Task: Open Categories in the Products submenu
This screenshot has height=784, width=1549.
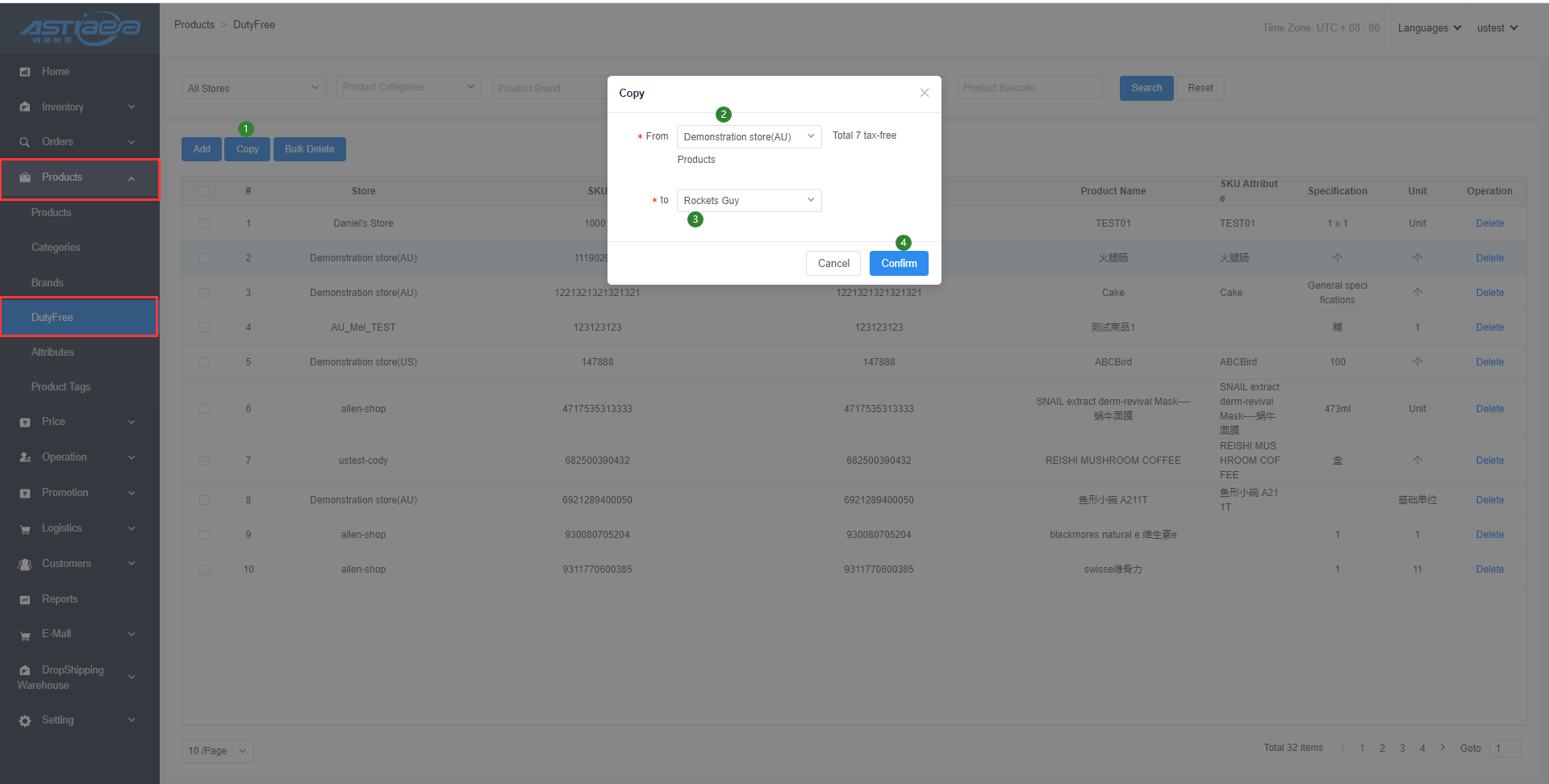Action: (56, 248)
